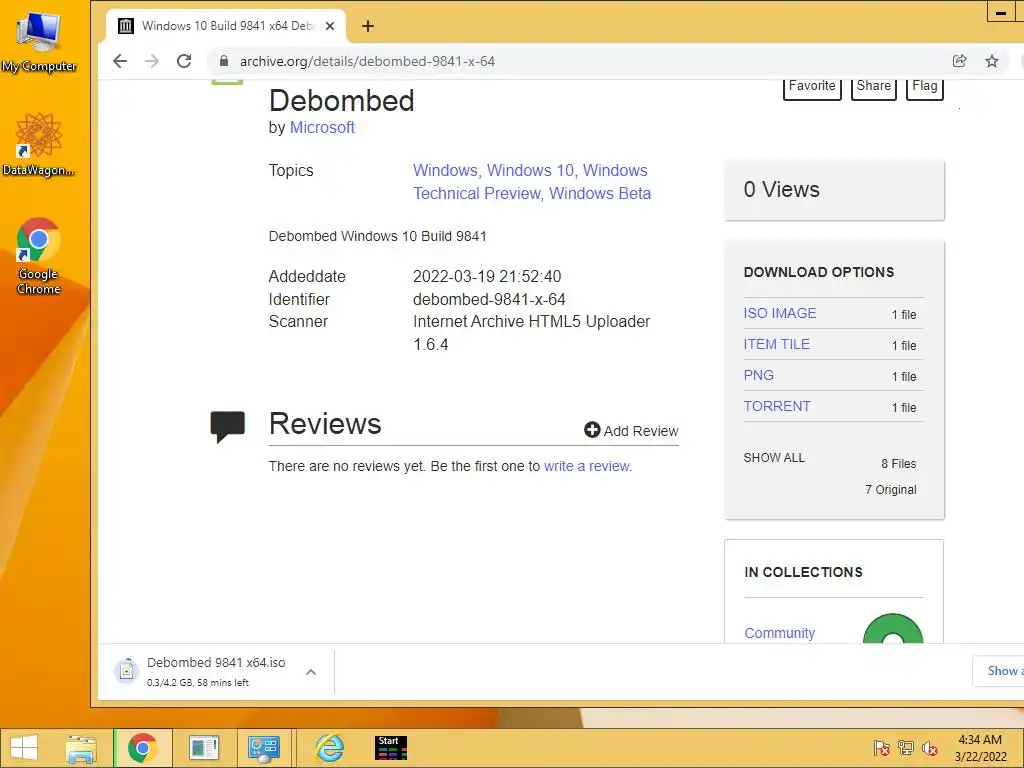
Task: Click the archive.org address bar URL
Action: 367,61
